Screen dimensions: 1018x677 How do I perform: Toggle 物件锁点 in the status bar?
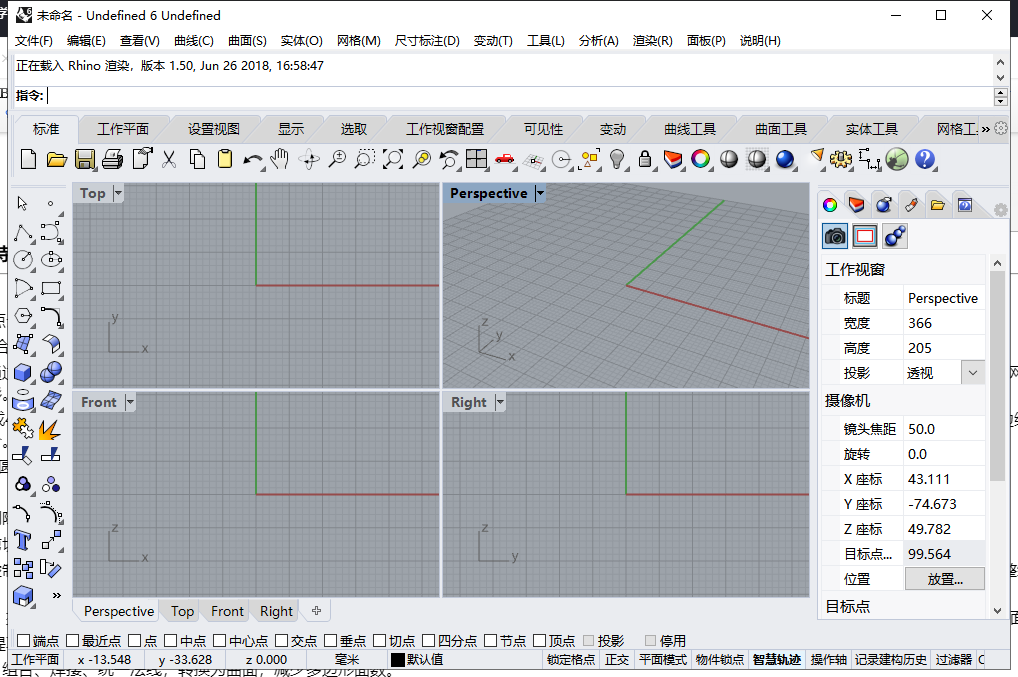point(719,659)
